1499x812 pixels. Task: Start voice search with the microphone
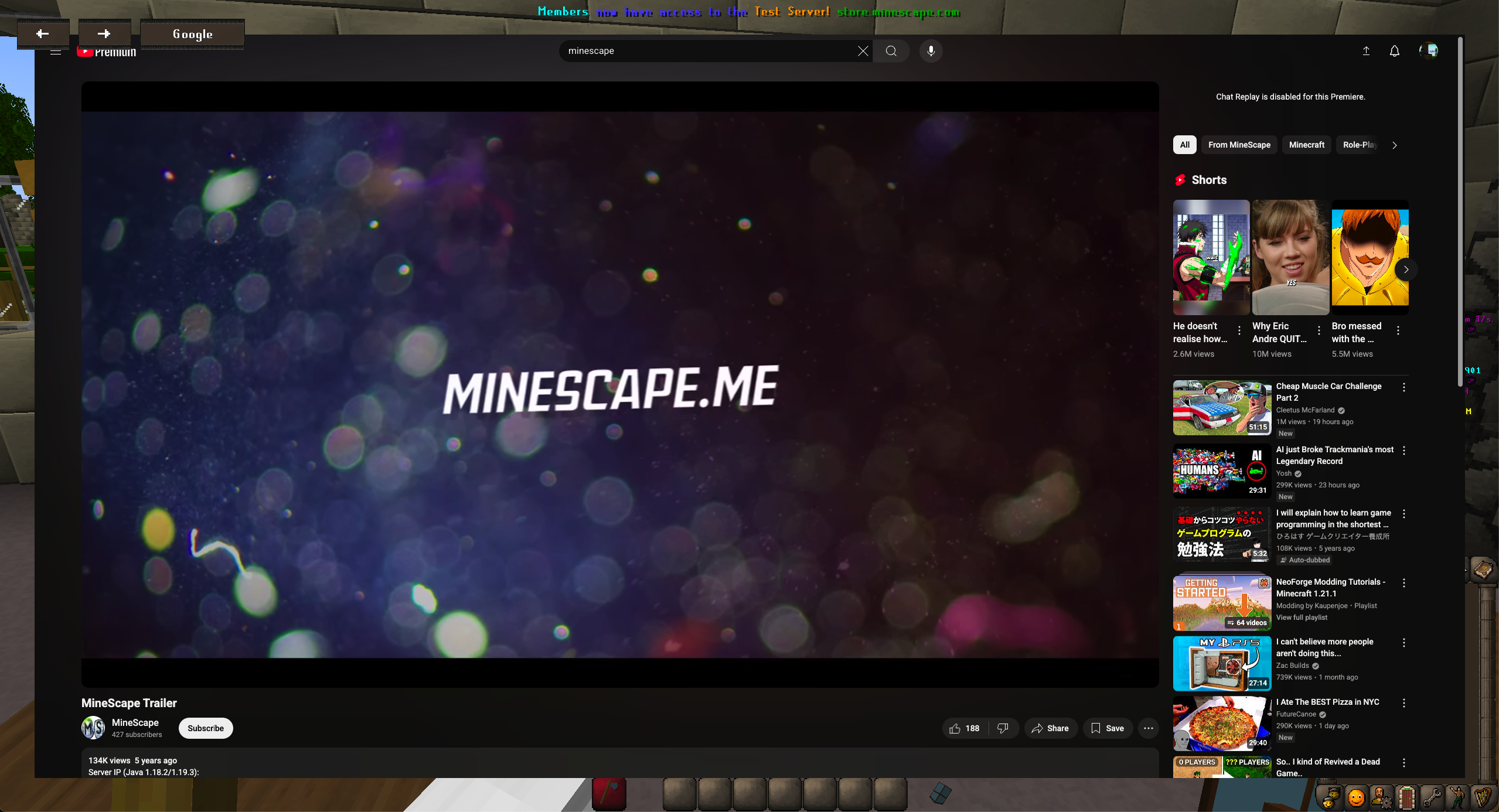(931, 51)
